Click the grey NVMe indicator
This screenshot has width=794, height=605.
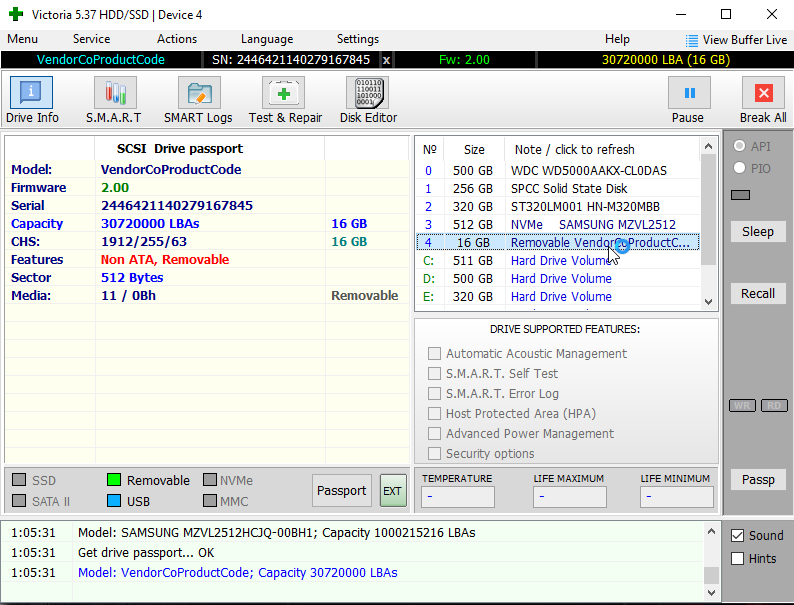210,479
